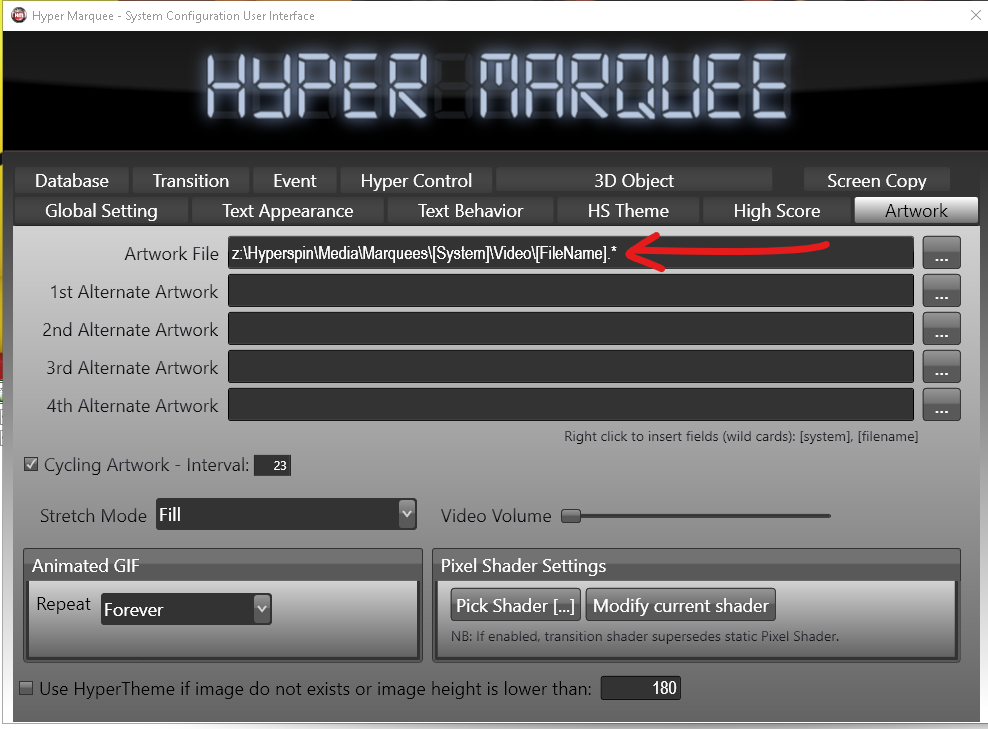
Task: Switch to the Transition tab
Action: [x=191, y=181]
